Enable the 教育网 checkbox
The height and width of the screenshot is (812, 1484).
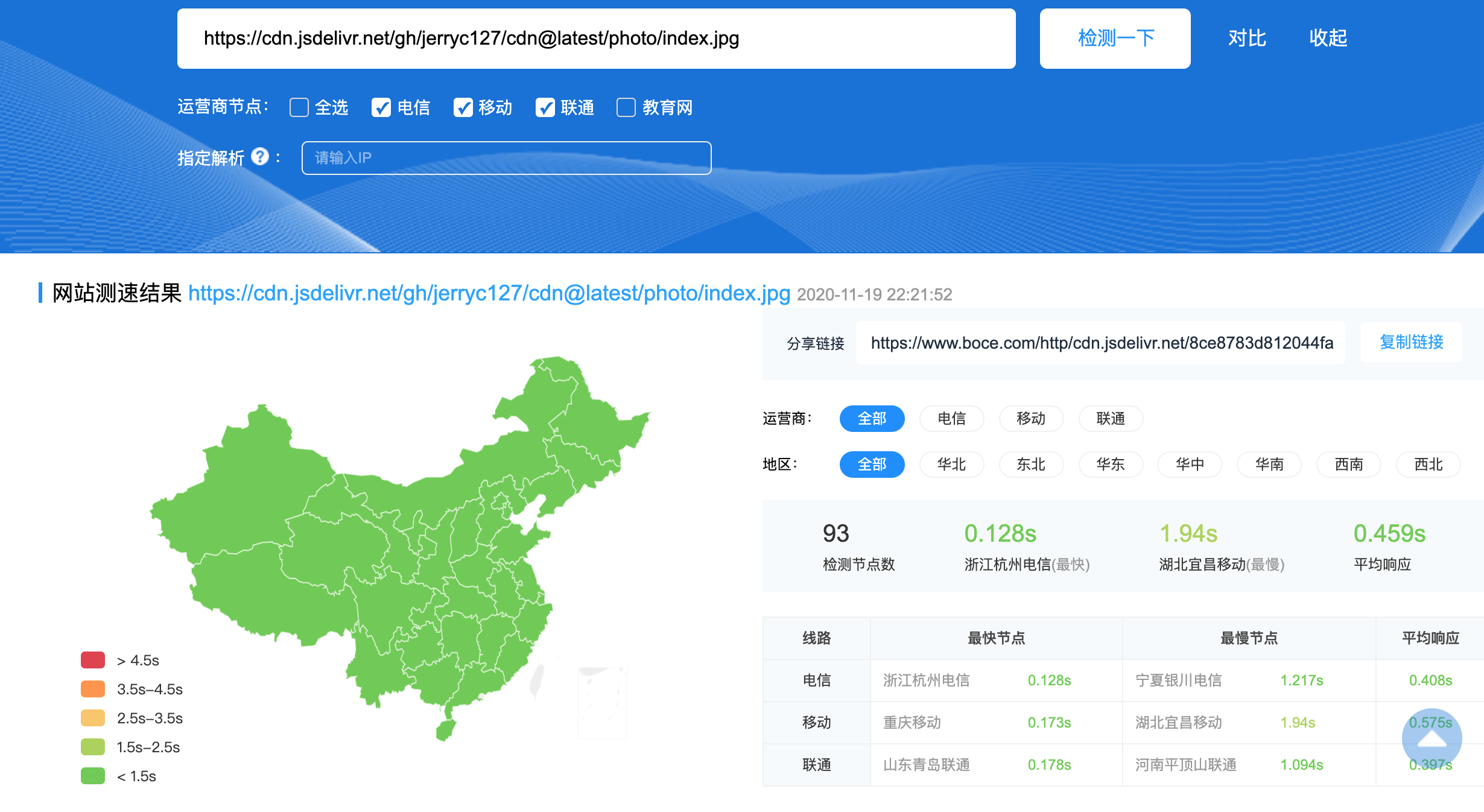pos(626,107)
